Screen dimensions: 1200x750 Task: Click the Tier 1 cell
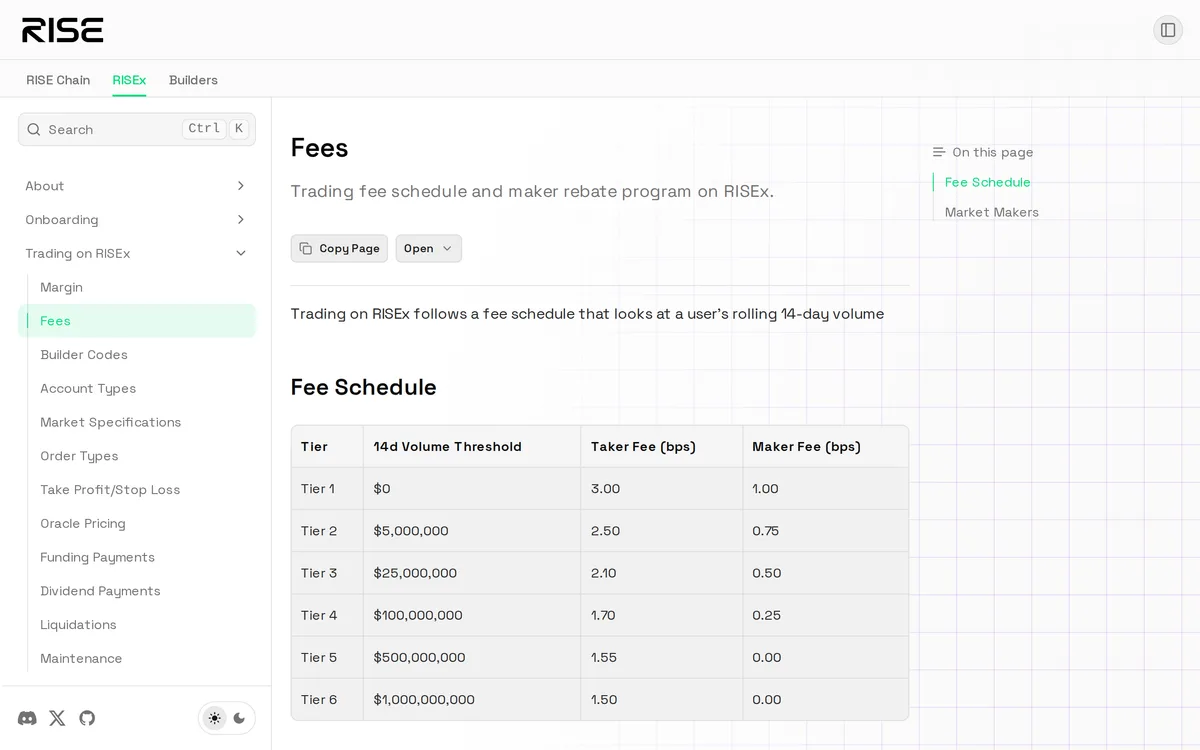click(328, 489)
